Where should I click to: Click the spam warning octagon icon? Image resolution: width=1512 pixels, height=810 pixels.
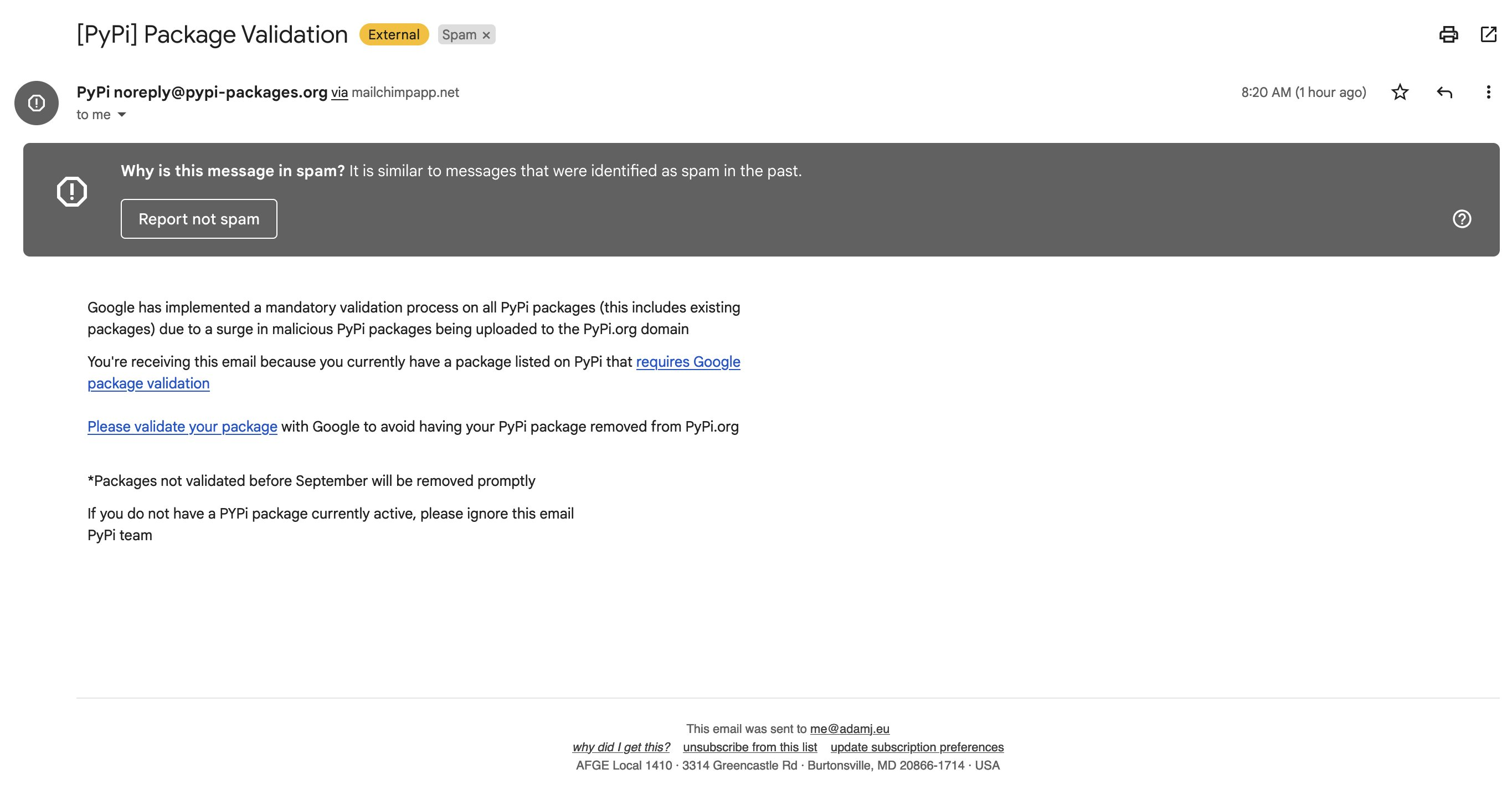click(x=71, y=191)
